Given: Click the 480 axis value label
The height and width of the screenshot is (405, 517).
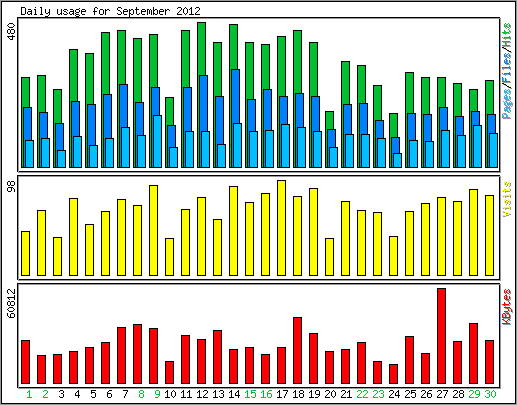Looking at the screenshot, I should pos(12,32).
